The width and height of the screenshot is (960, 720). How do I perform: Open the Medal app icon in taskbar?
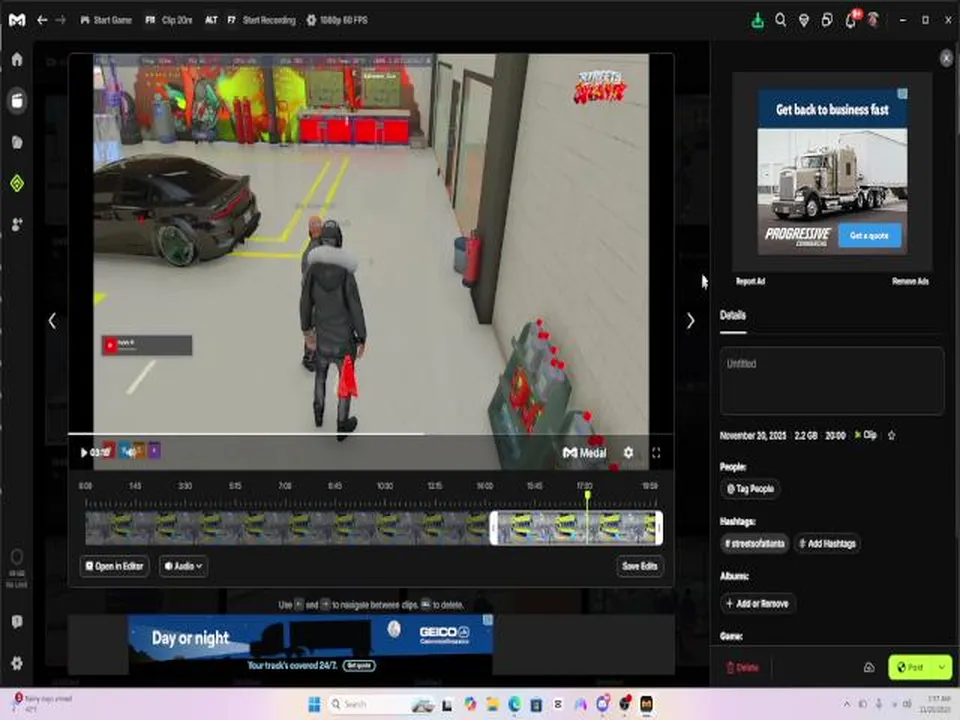(647, 704)
